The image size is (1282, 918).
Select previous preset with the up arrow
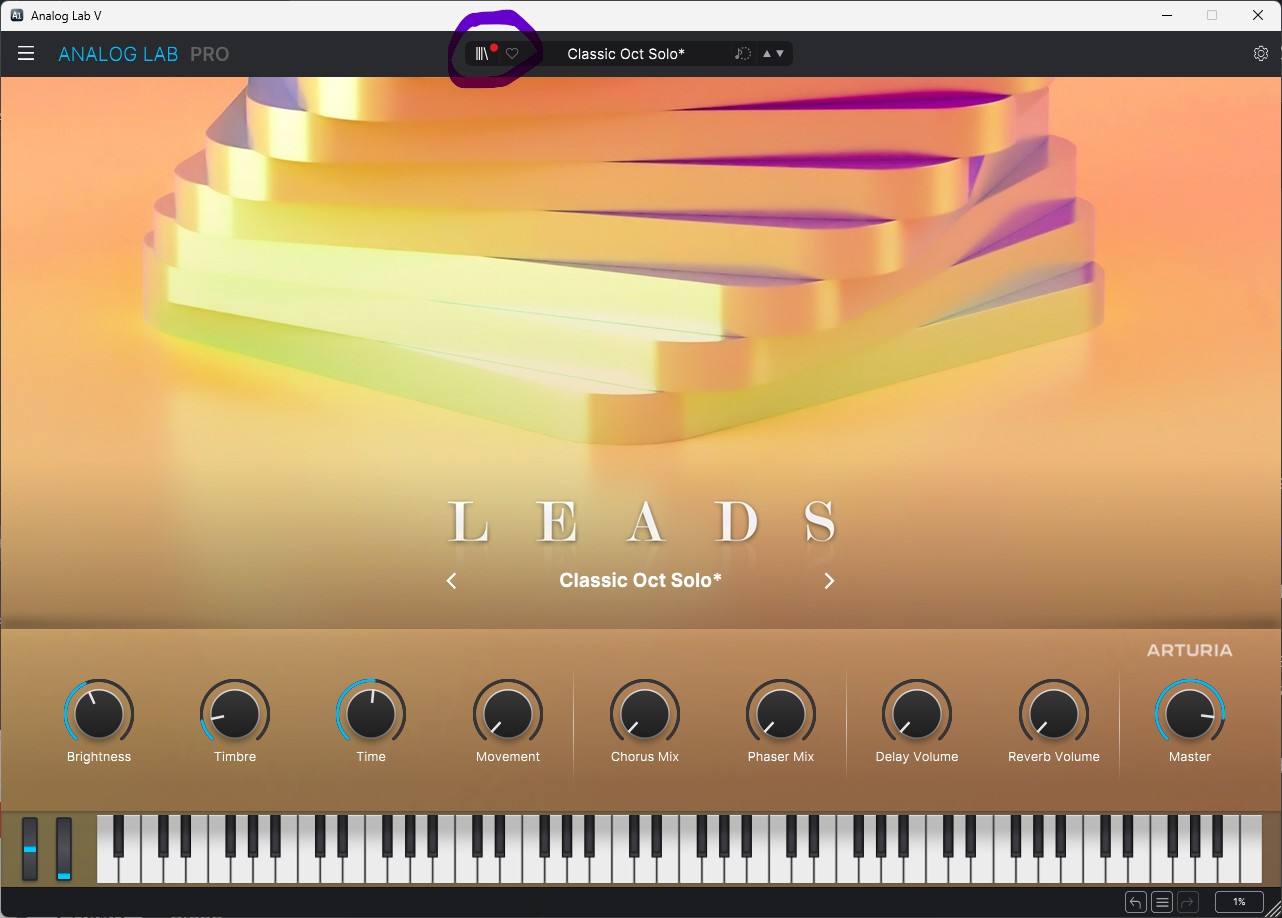point(767,54)
